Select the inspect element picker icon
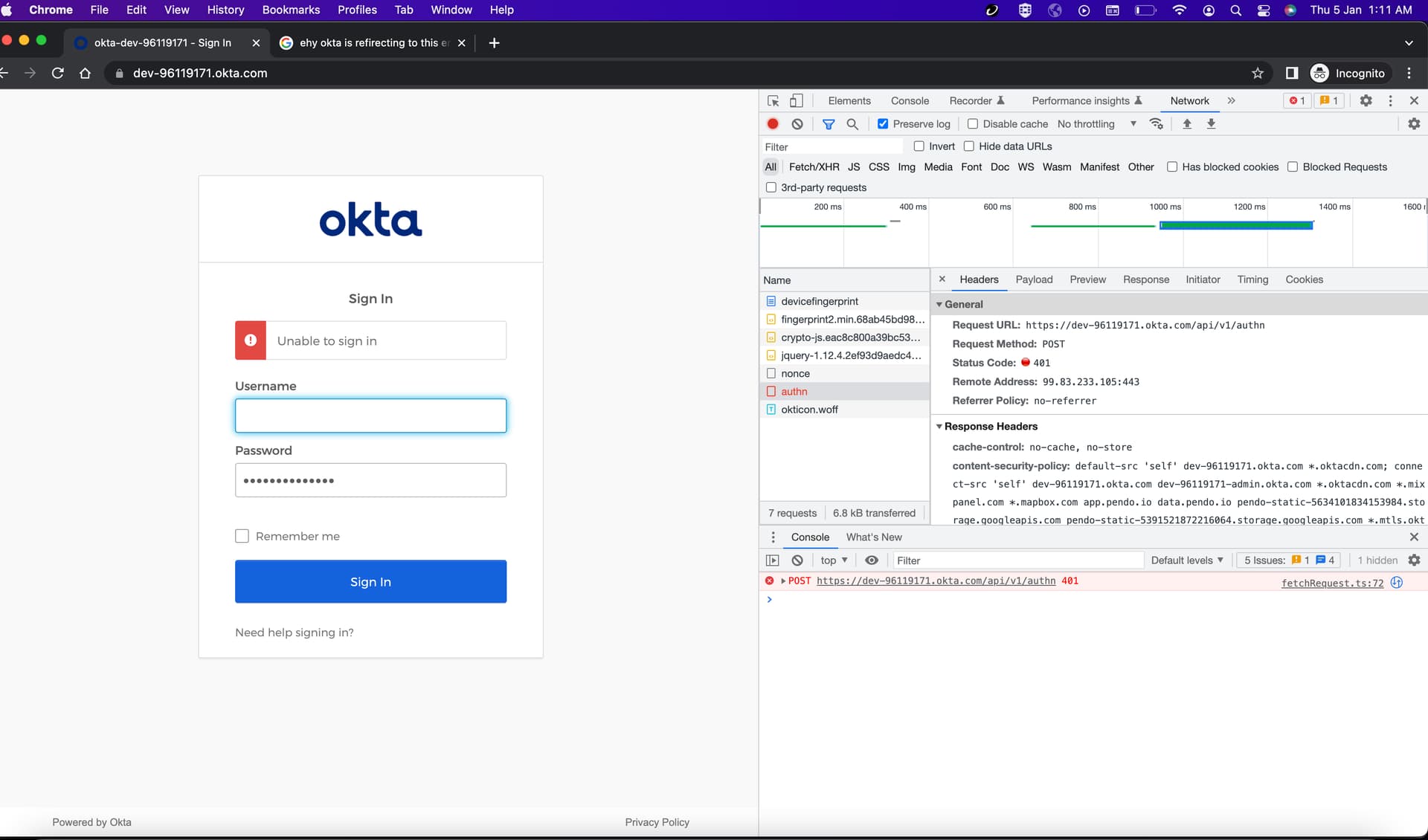Screen dimensions: 1428x840 coord(773,100)
